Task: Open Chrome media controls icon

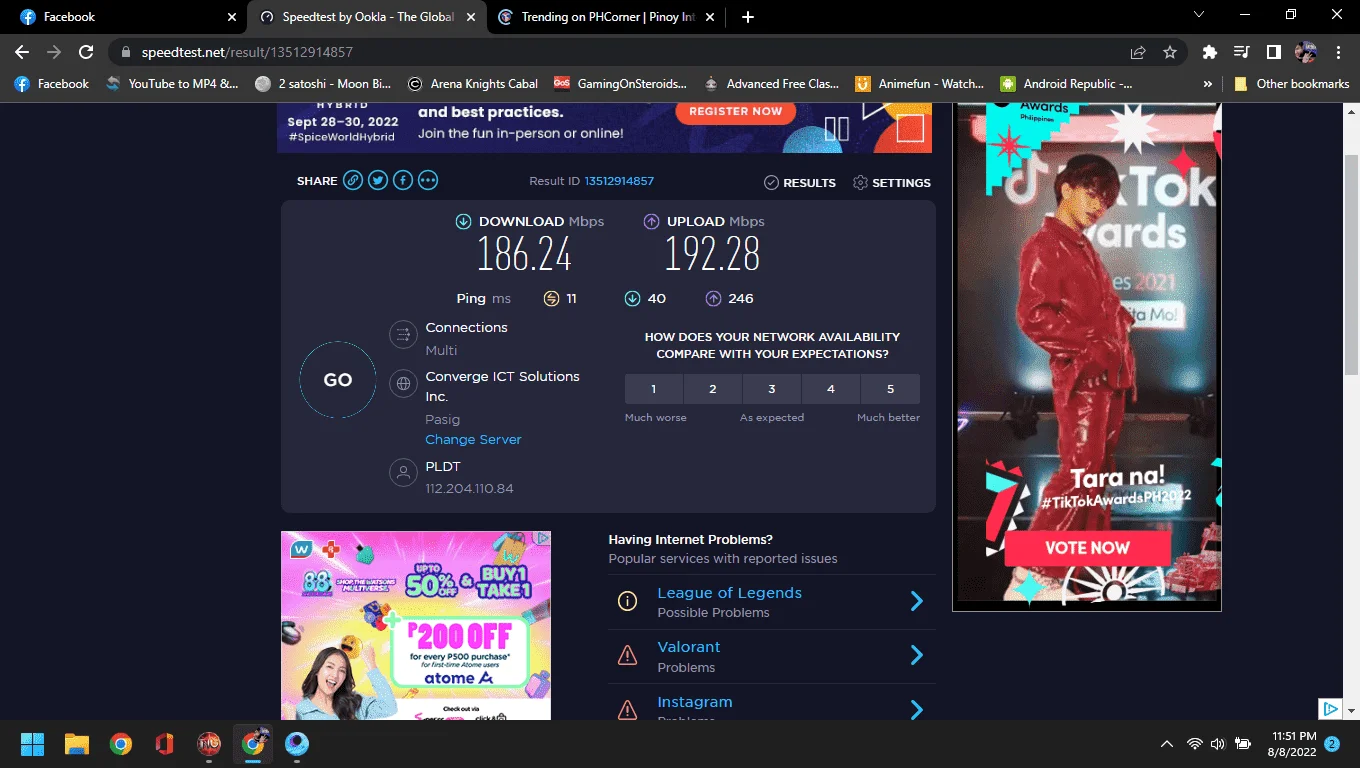Action: tap(1242, 52)
